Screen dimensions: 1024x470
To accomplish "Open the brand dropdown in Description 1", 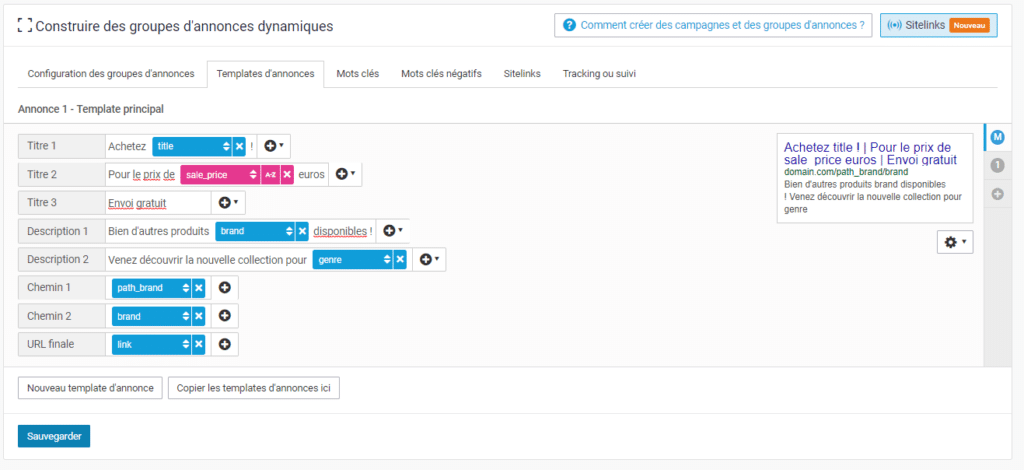I will point(255,231).
